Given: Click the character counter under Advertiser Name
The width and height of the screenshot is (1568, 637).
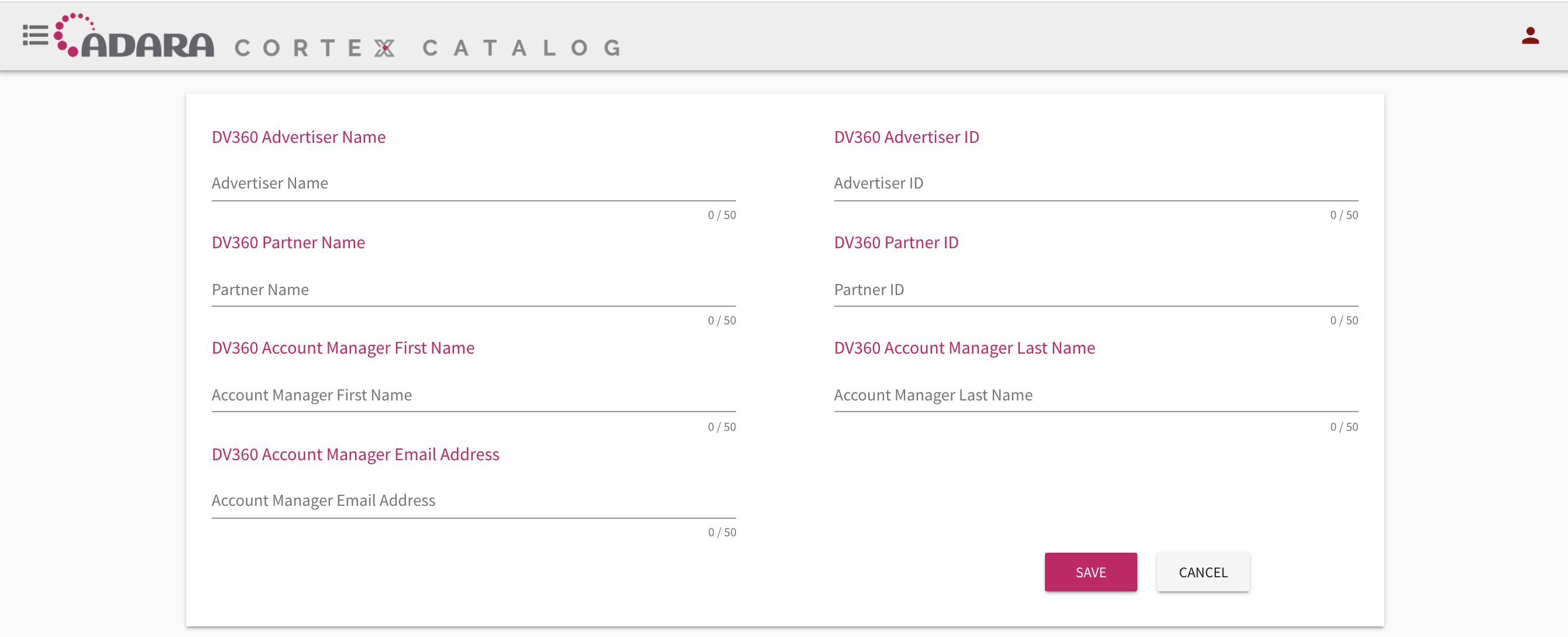Looking at the screenshot, I should click(x=722, y=215).
